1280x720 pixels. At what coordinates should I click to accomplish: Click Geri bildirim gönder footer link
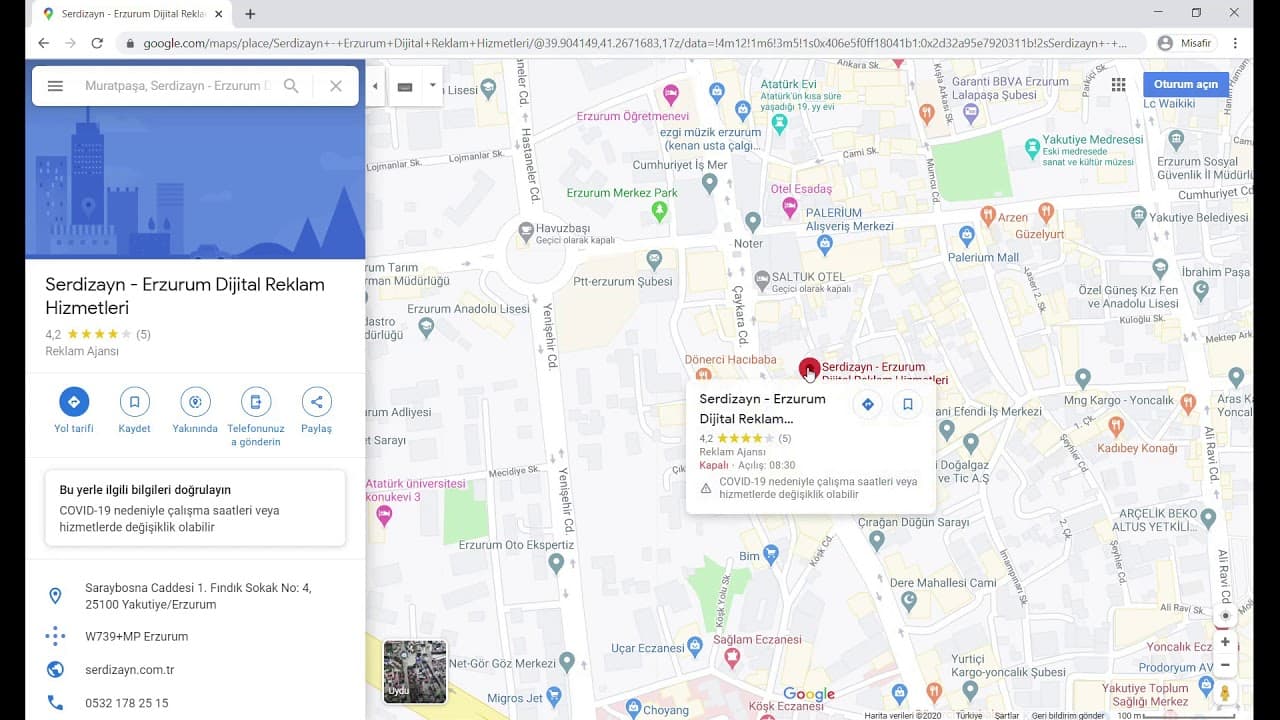[1068, 715]
